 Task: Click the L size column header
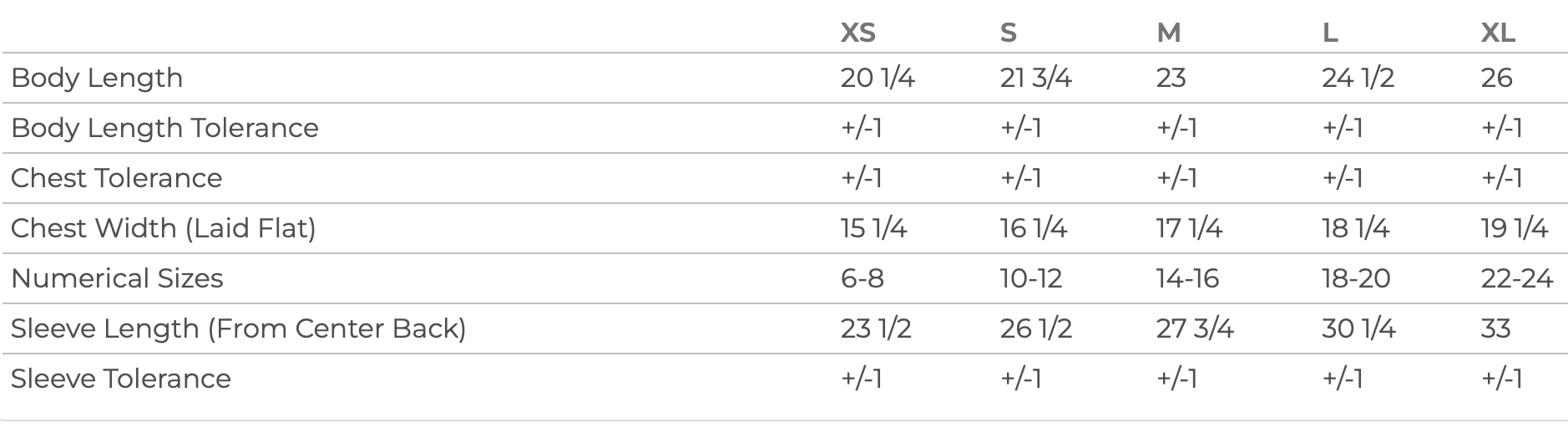1330,33
